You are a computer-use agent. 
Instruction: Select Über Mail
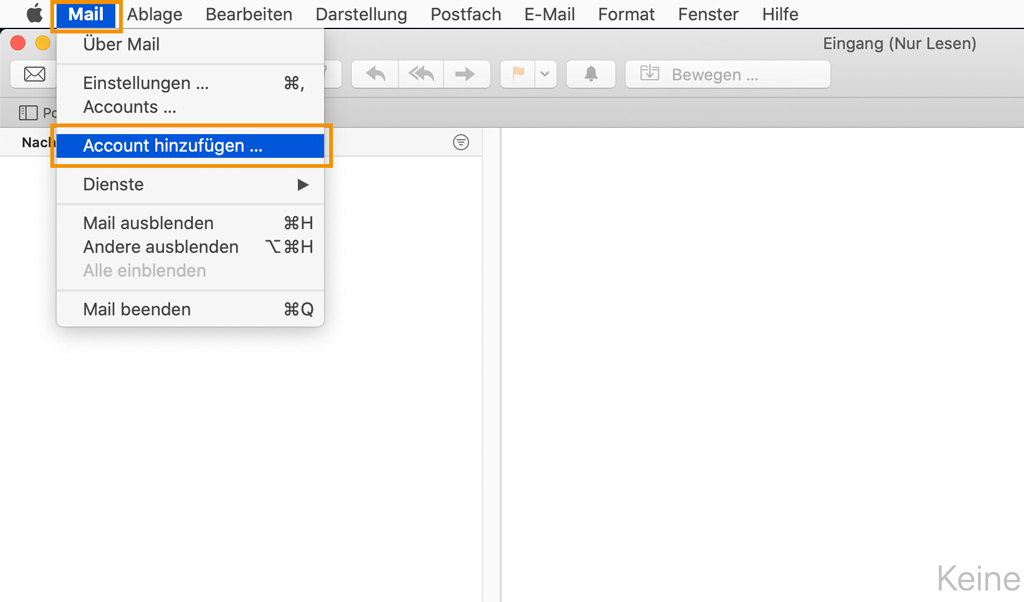click(190, 44)
